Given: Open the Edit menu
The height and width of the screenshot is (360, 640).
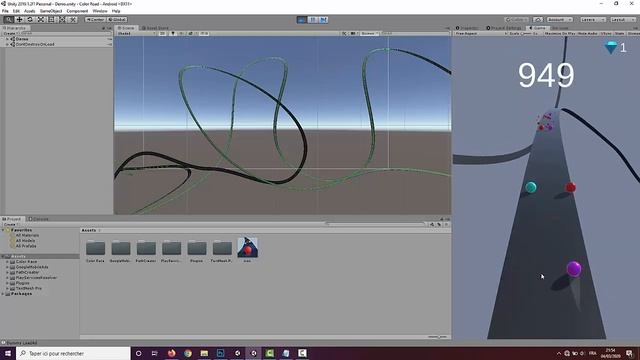Looking at the screenshot, I should click(16, 11).
